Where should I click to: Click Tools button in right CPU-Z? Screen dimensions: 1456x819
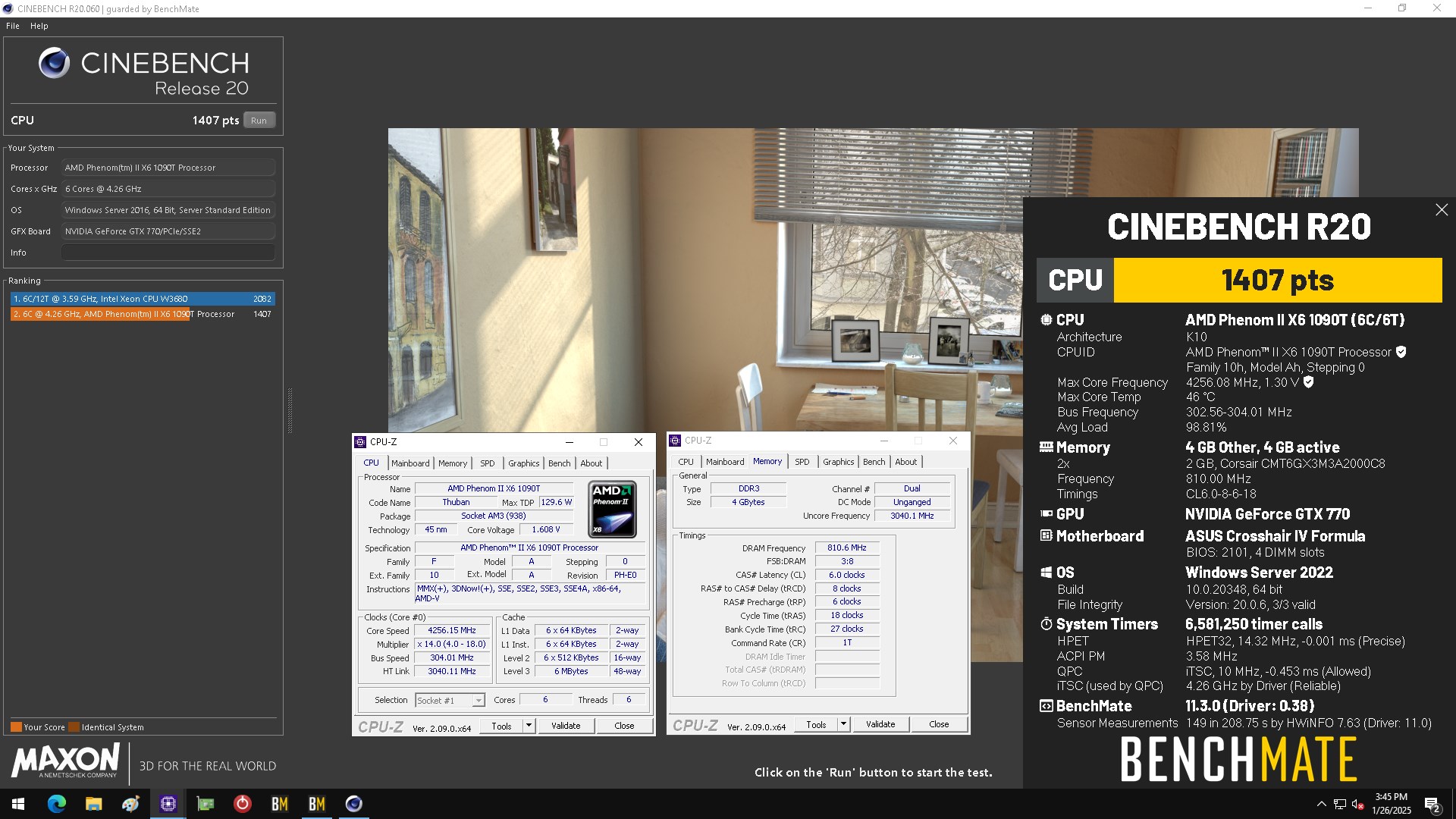pyautogui.click(x=816, y=724)
